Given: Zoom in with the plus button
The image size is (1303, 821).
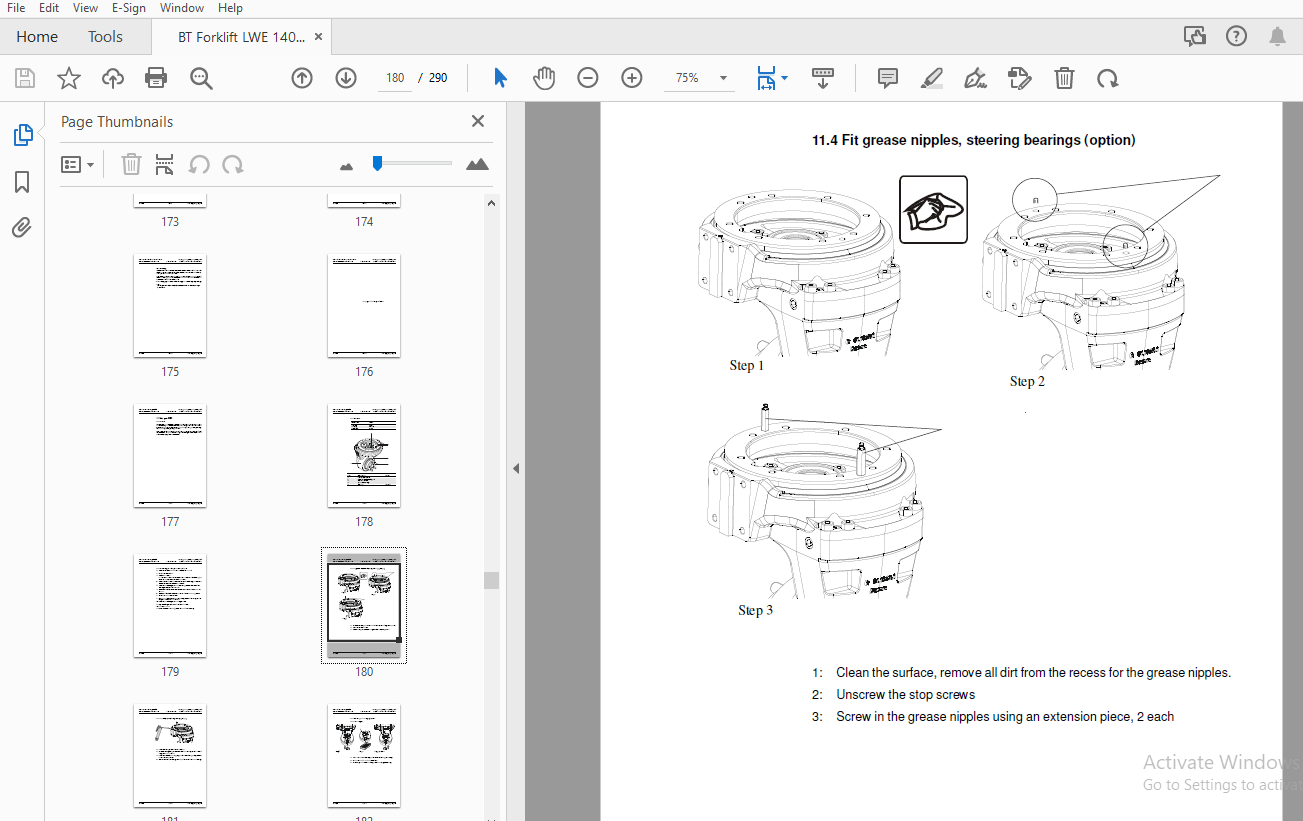Looking at the screenshot, I should [632, 78].
